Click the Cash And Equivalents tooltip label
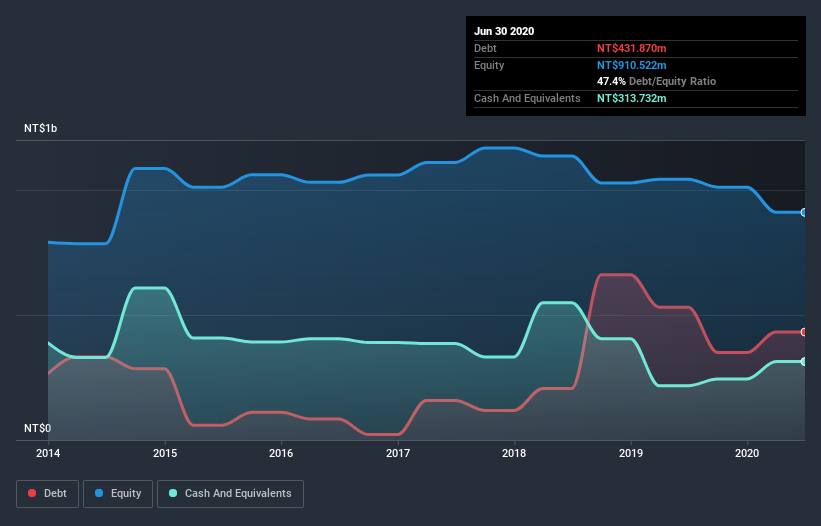The image size is (821, 526). [527, 98]
